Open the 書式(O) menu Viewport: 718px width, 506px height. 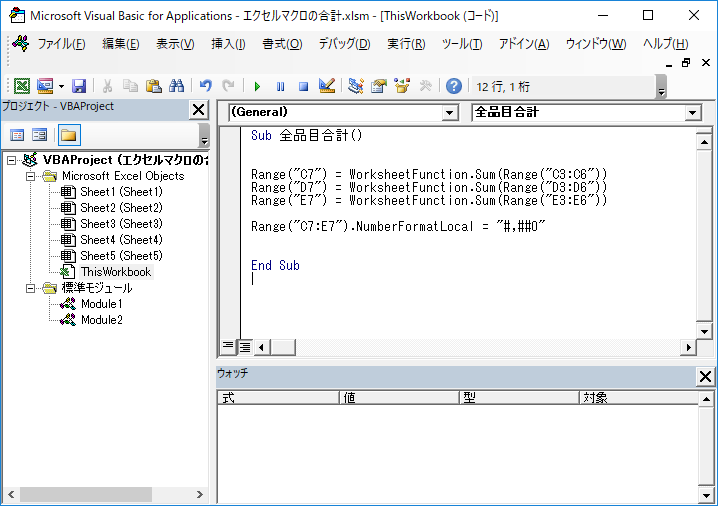pos(282,44)
